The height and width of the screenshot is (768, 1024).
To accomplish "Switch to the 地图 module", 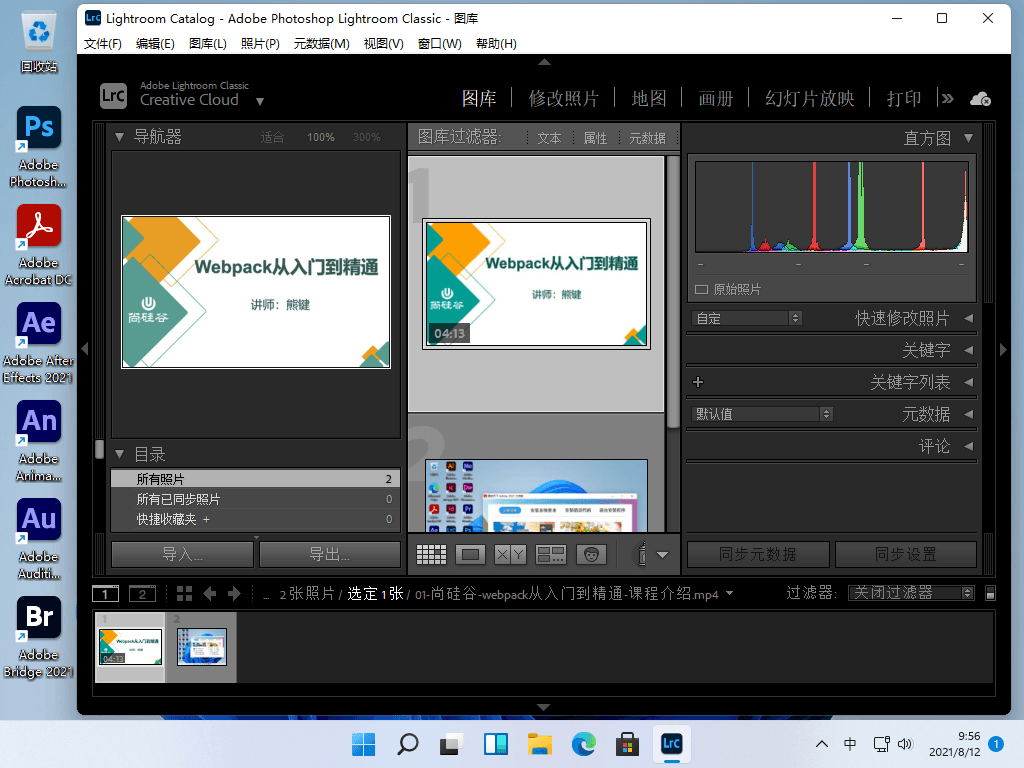I will tap(648, 99).
